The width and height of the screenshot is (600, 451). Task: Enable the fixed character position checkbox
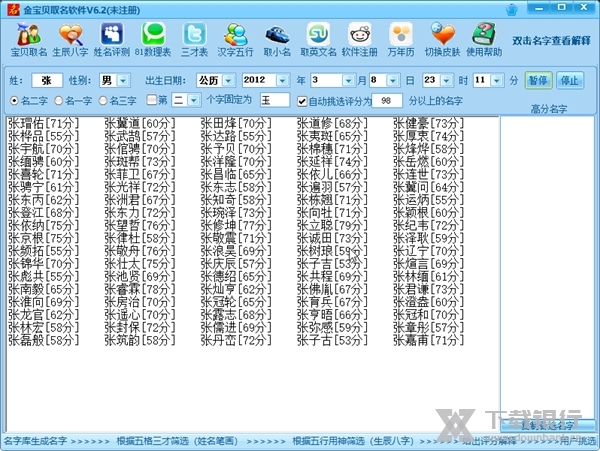coord(152,100)
